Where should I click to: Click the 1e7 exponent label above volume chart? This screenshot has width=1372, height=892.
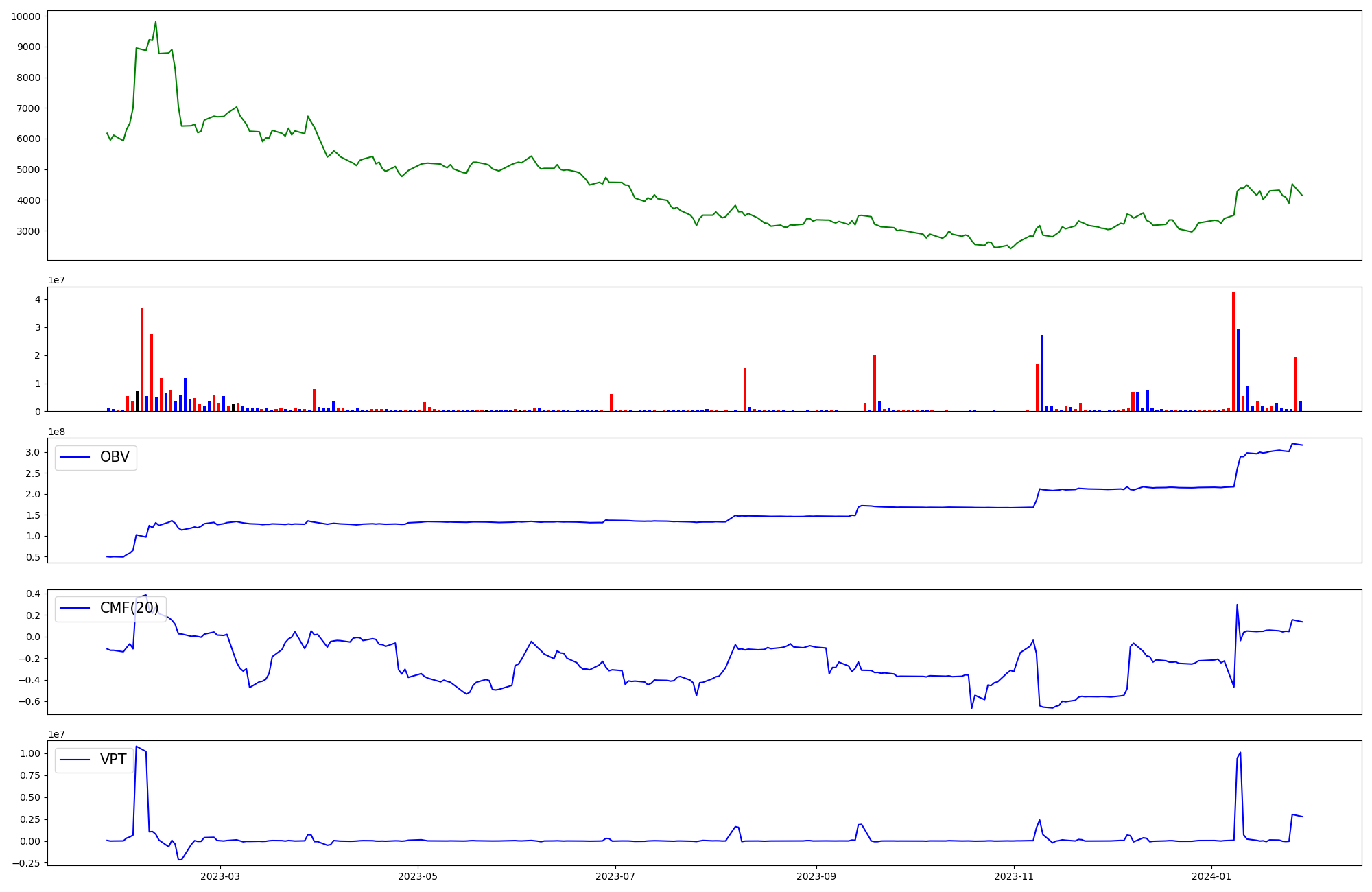click(56, 280)
